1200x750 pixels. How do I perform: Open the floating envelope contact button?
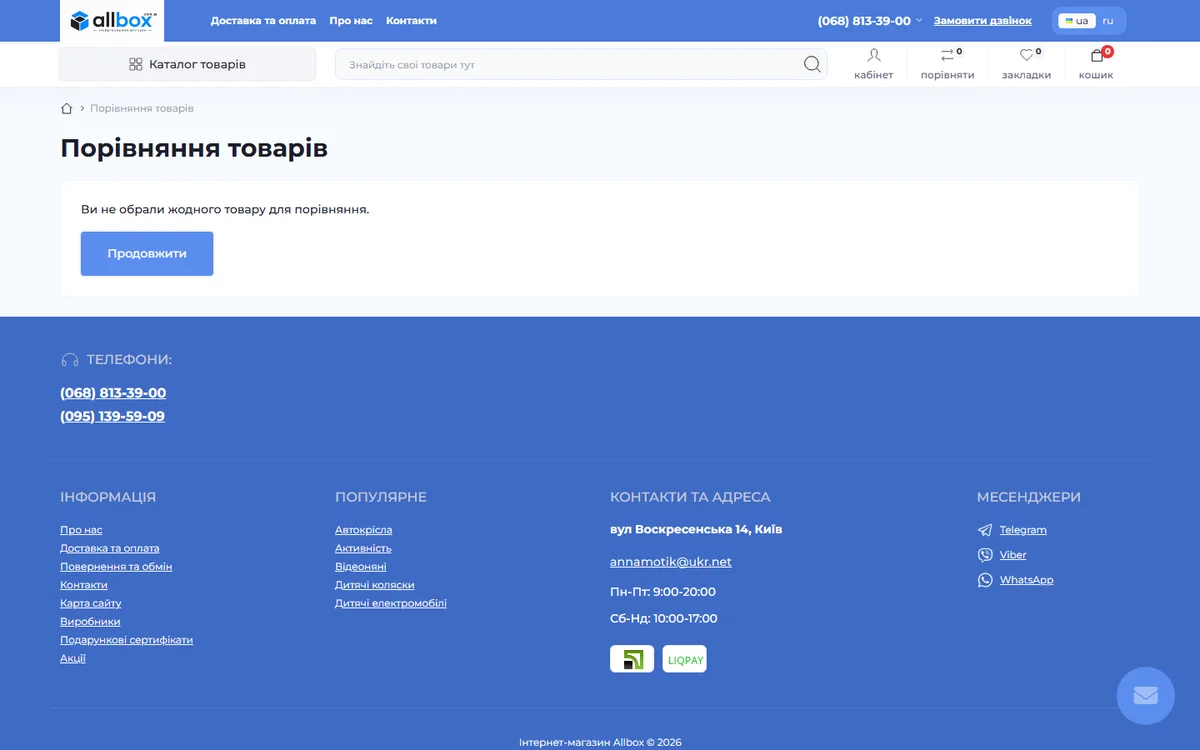pos(1146,695)
